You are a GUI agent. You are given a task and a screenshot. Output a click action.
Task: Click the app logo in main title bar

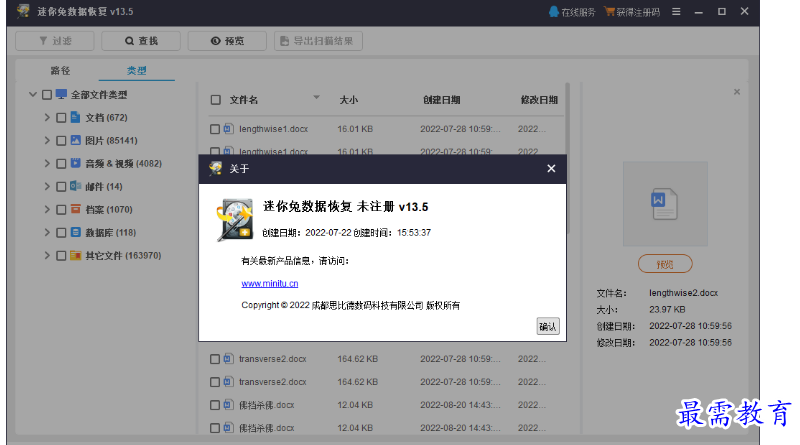pyautogui.click(x=23, y=11)
